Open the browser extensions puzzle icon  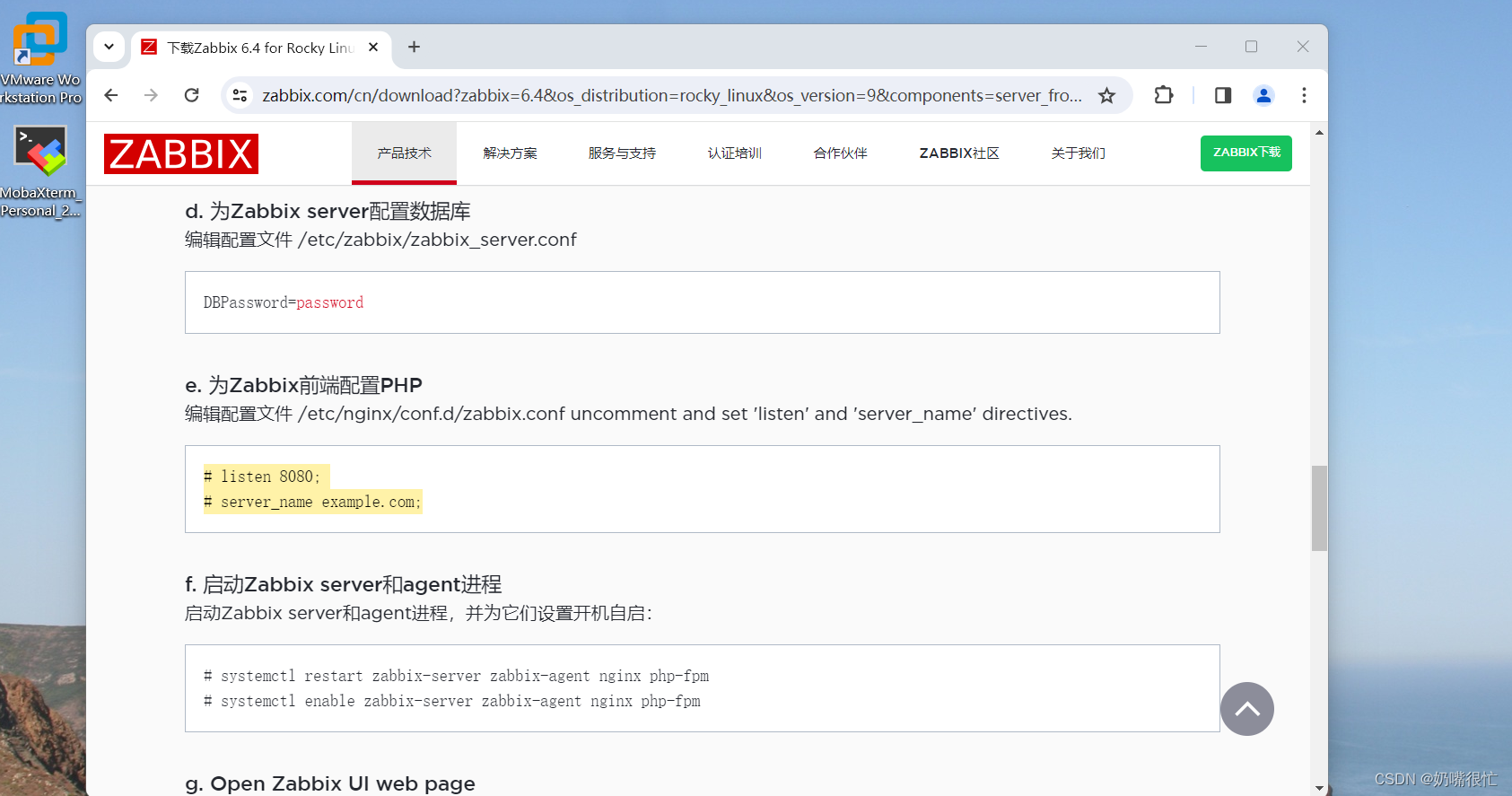click(x=1164, y=95)
